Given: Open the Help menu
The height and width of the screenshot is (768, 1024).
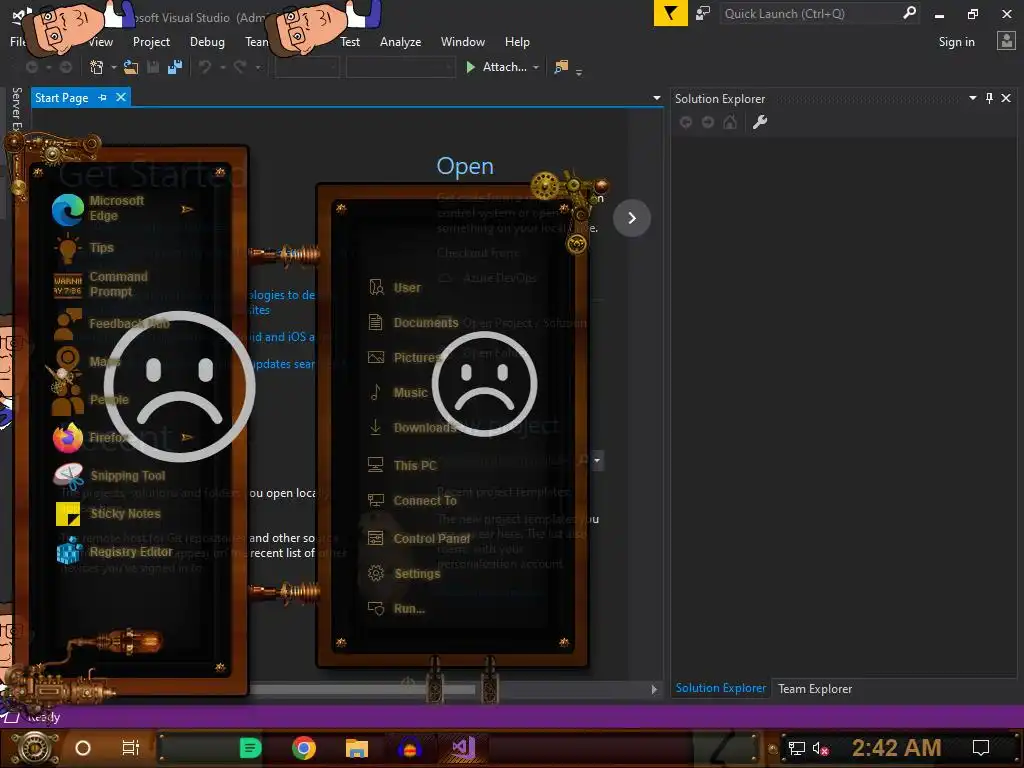Looking at the screenshot, I should point(517,42).
